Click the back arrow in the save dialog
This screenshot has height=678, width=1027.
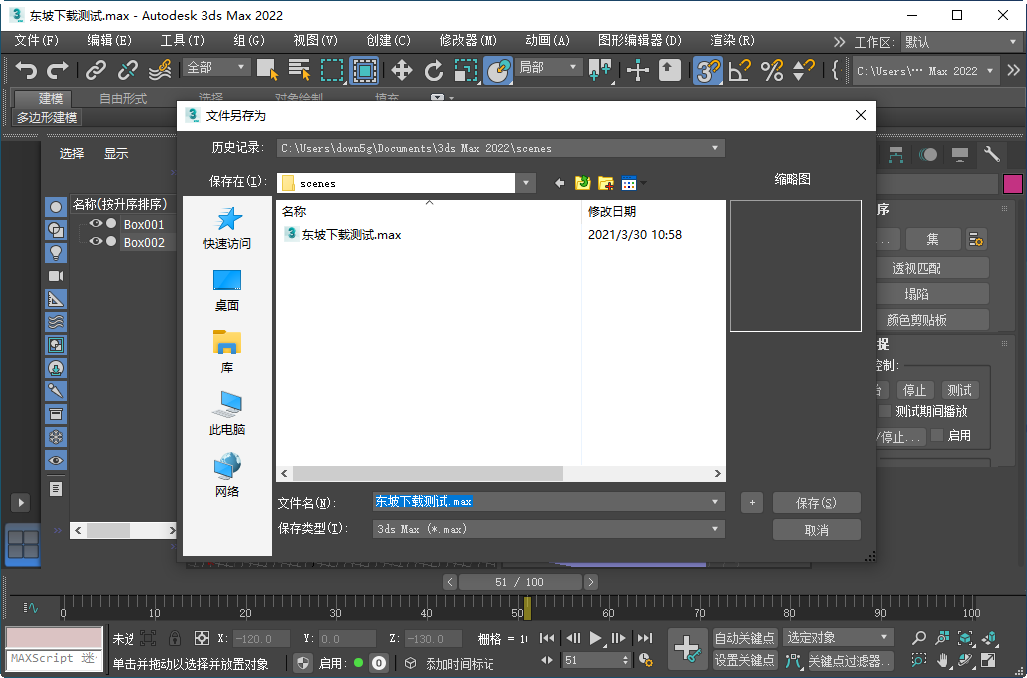pyautogui.click(x=559, y=181)
